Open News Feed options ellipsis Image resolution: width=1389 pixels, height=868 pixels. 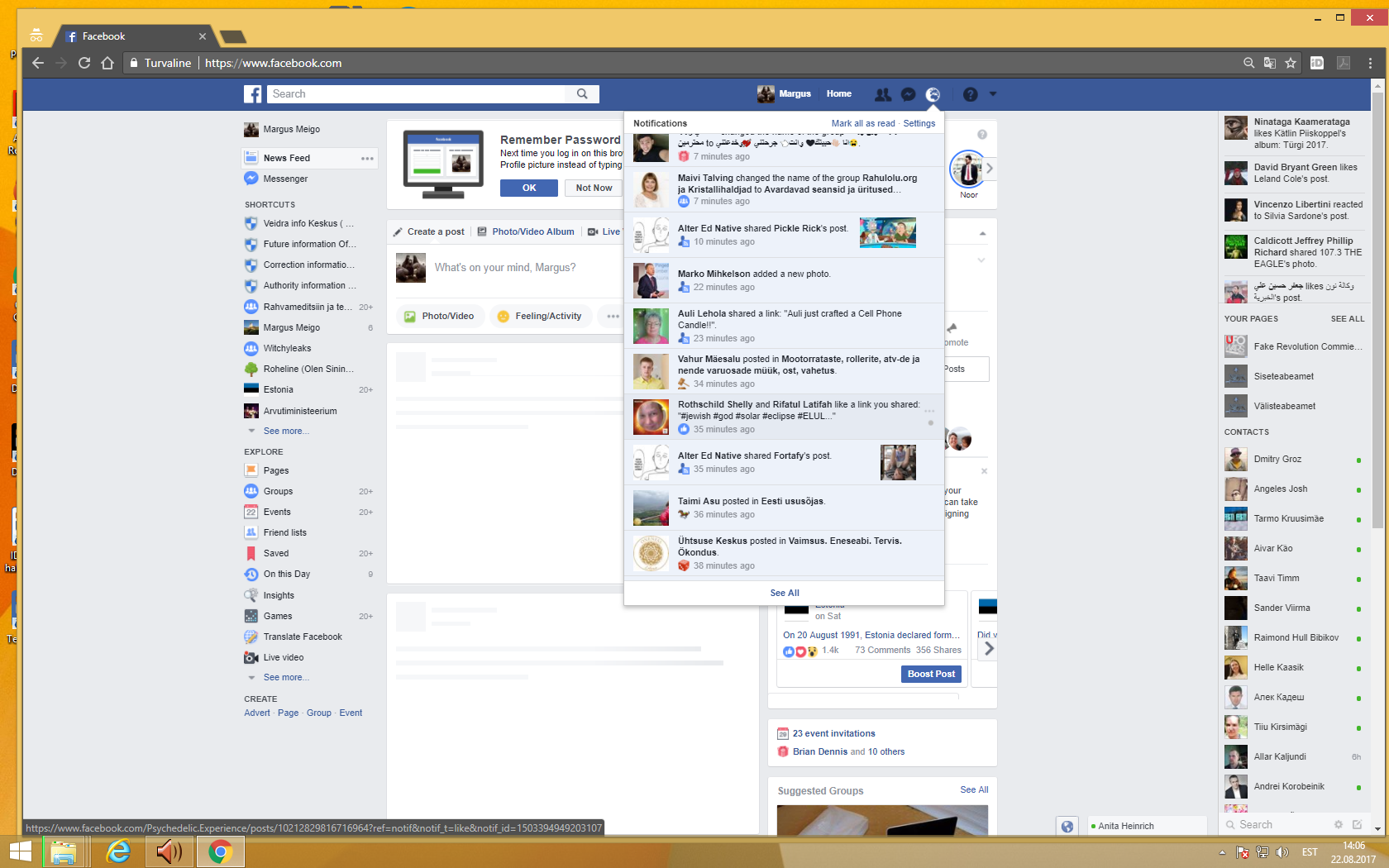[367, 159]
